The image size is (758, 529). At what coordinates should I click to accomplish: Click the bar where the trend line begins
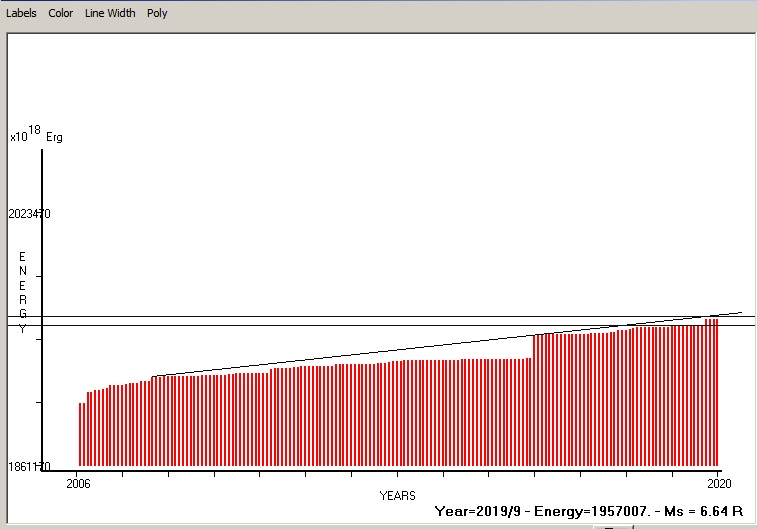click(153, 422)
